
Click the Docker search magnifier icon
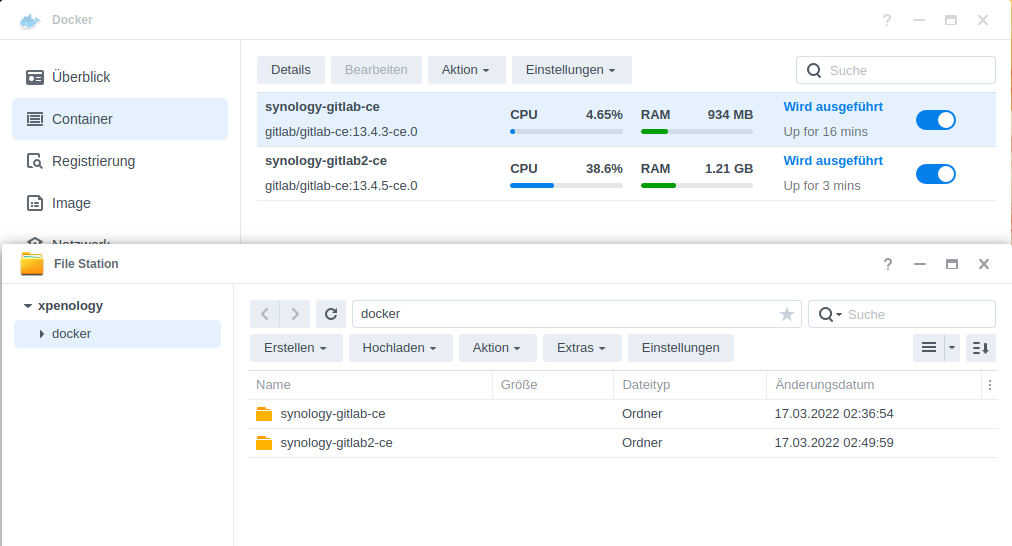(815, 70)
